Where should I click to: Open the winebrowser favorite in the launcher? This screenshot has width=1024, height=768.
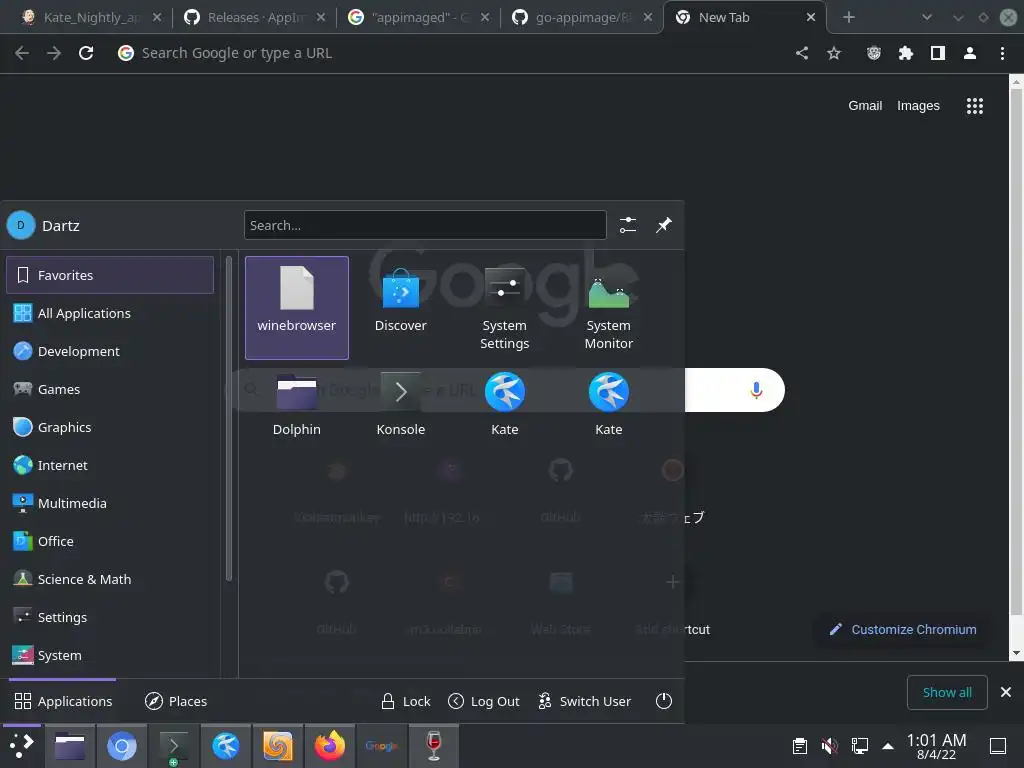[296, 308]
